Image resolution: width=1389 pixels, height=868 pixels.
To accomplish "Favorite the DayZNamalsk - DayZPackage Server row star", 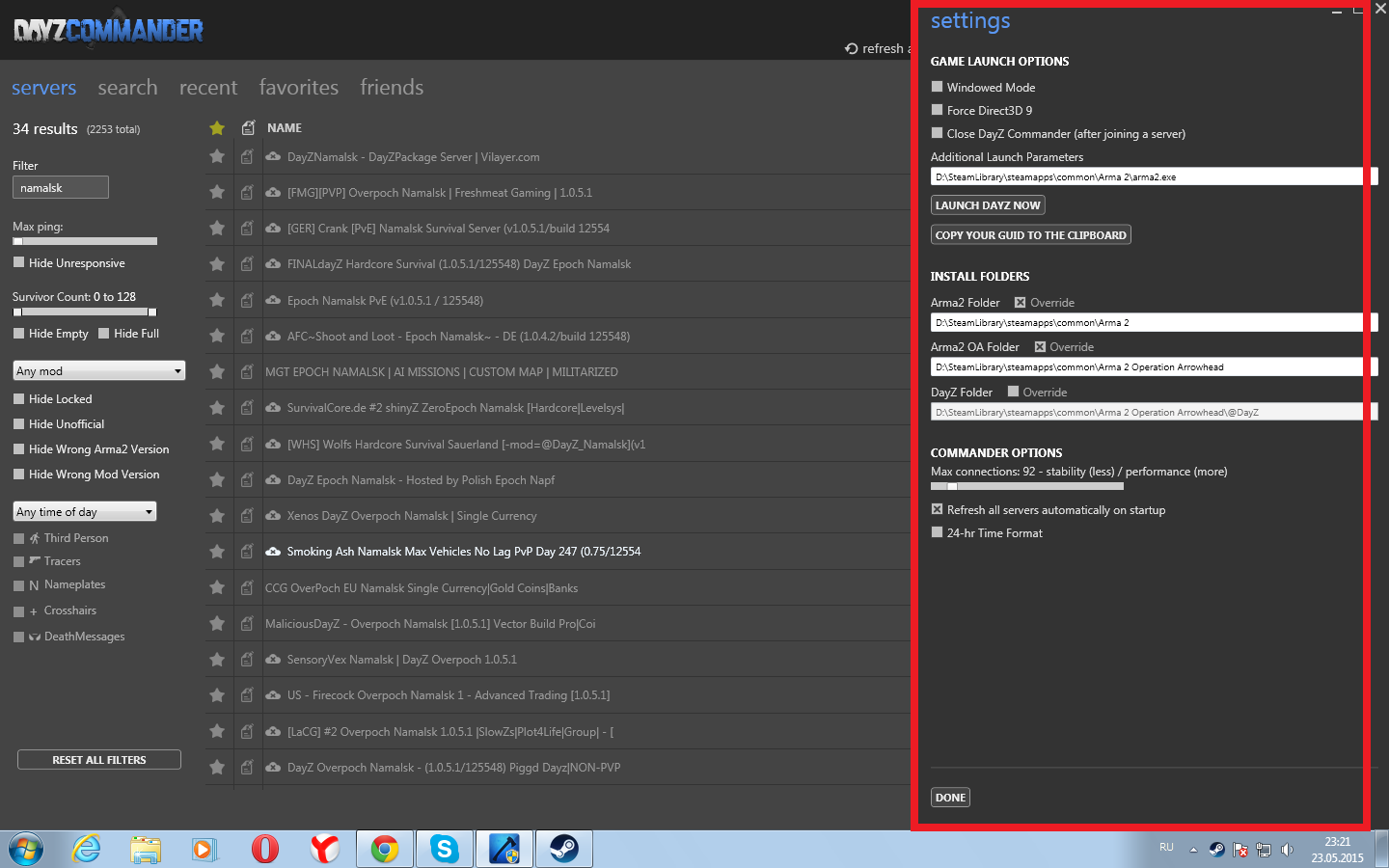I will coord(217,156).
